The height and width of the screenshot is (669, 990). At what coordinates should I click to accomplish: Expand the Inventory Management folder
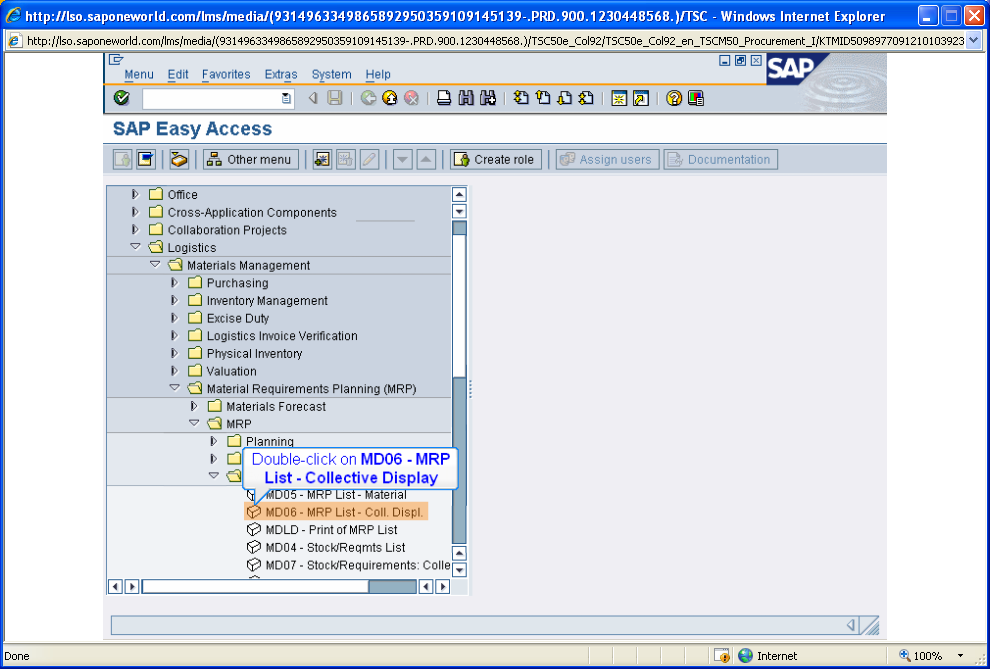174,300
